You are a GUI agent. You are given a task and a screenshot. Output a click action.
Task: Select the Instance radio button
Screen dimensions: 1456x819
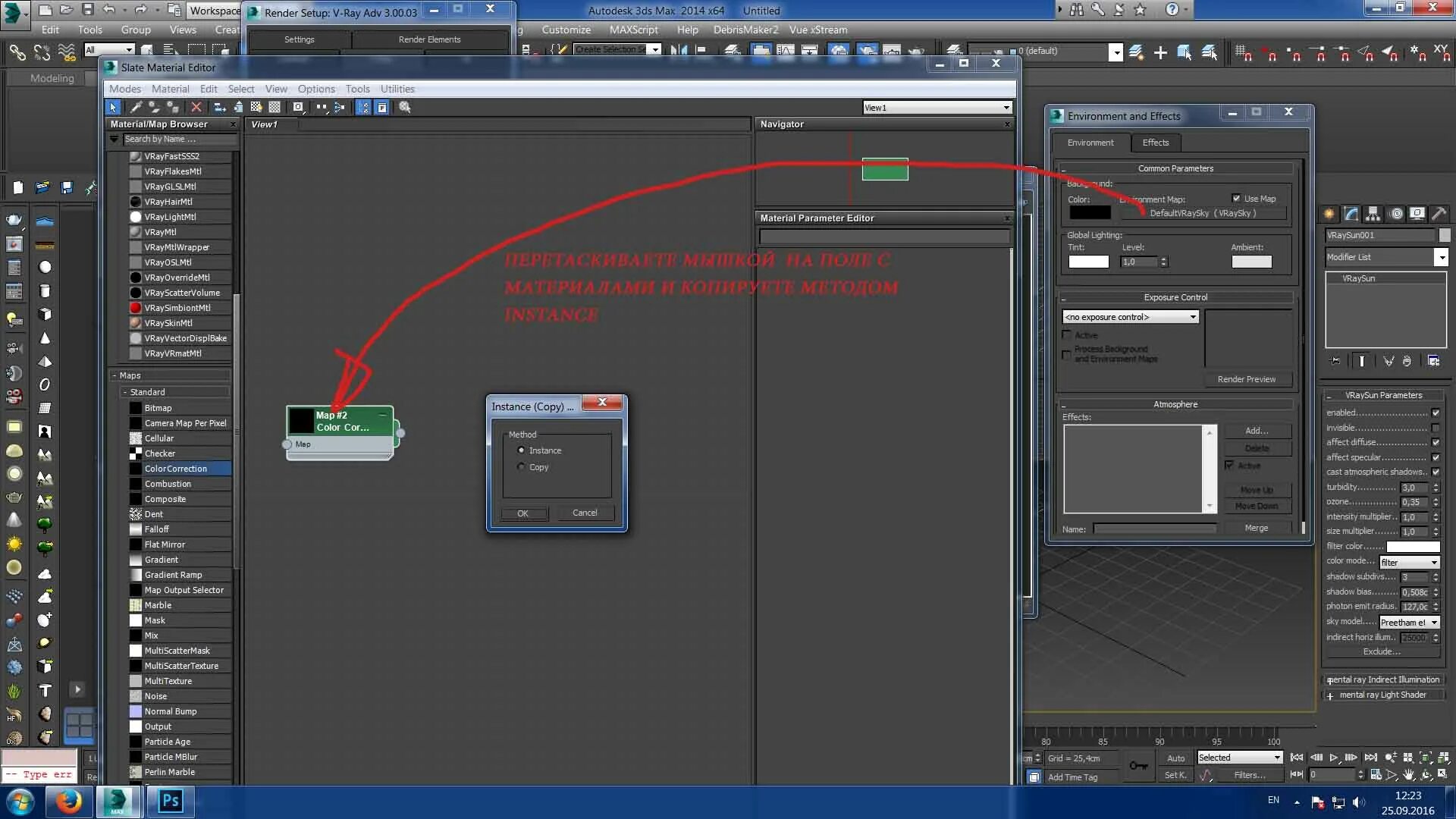click(x=521, y=450)
